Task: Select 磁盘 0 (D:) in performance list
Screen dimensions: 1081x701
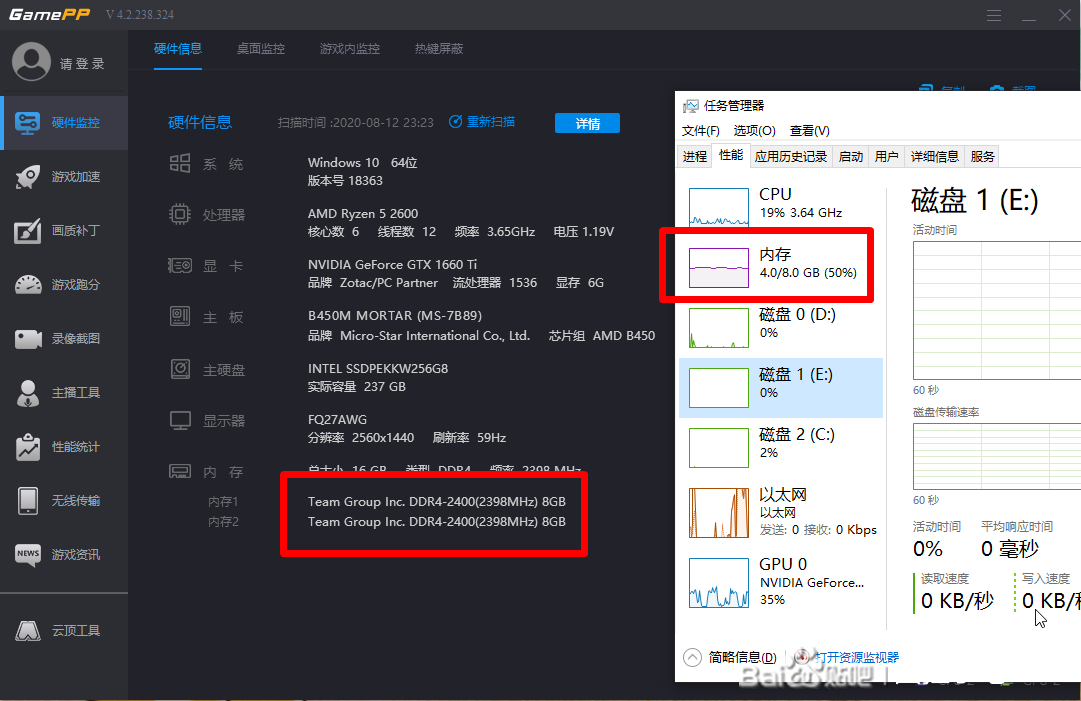Action: (780, 327)
